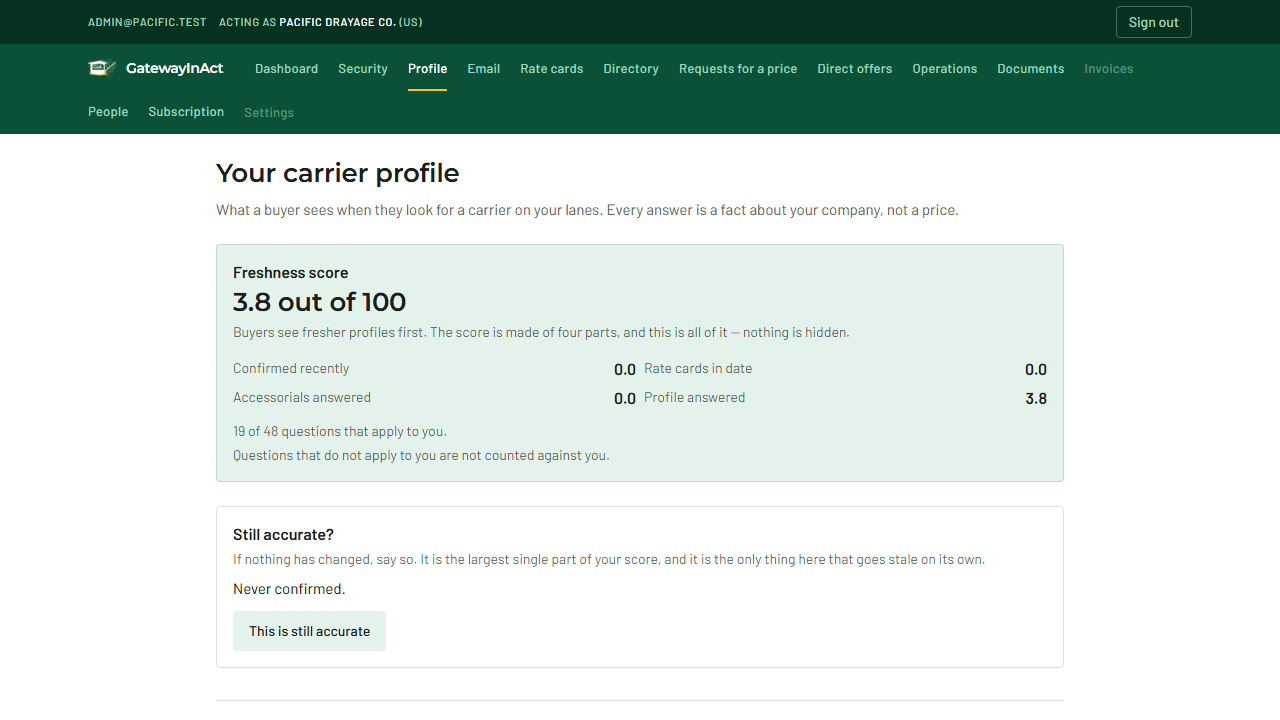Click the Still accurate? heading

pos(284,535)
